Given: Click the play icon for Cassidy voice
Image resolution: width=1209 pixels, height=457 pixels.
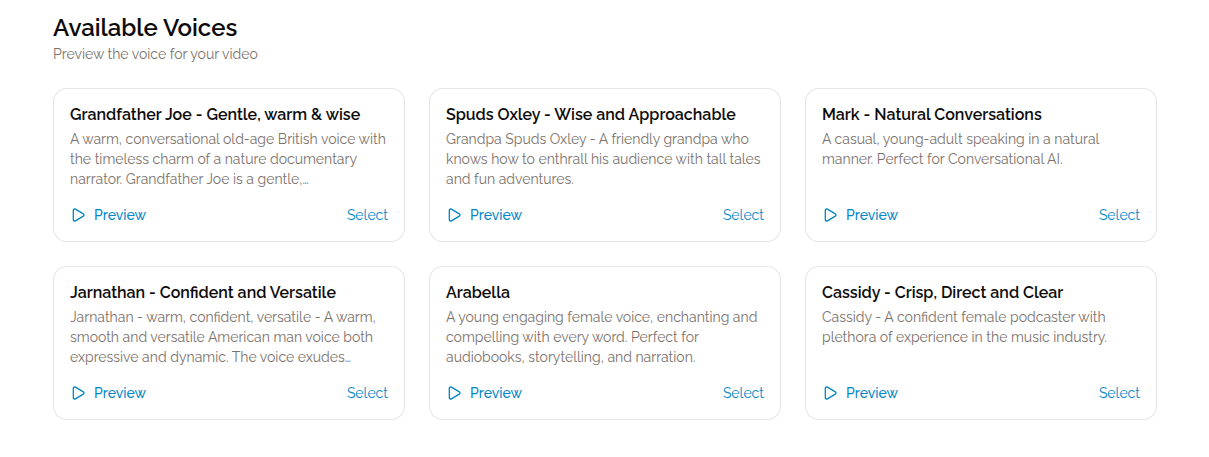Looking at the screenshot, I should tap(830, 393).
